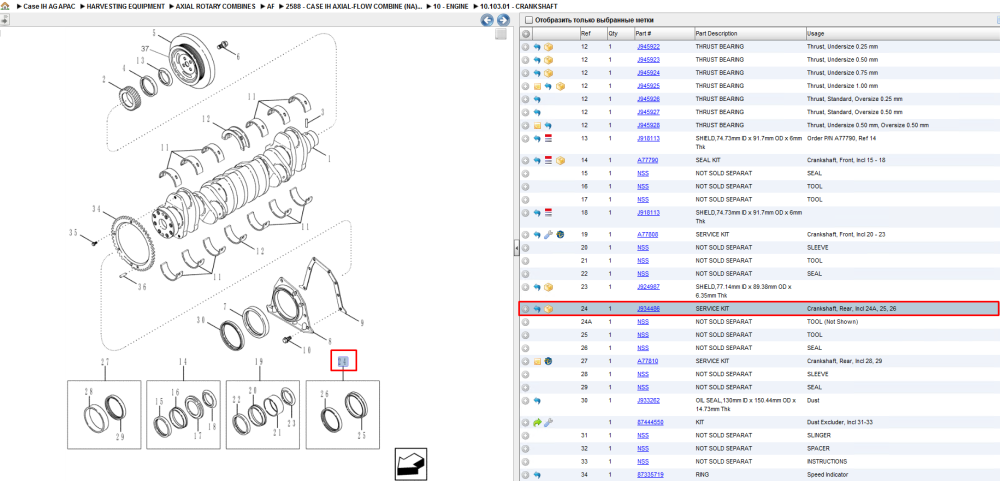Screen dimensions: 1000x481
Task: Open the 'Case IH AG APAC' breadcrumb
Action: click(x=49, y=6)
